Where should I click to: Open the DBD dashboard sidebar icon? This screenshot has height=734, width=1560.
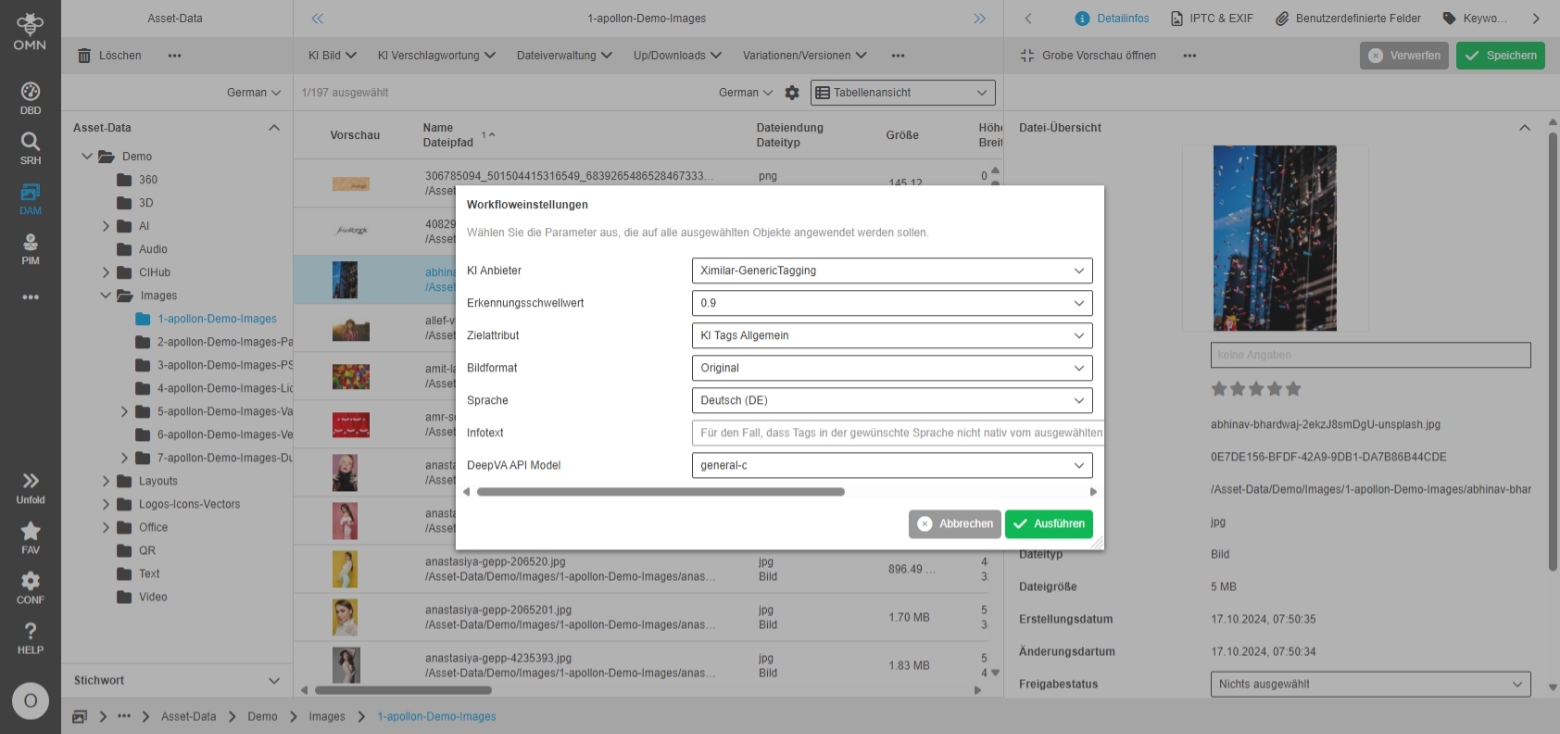(x=30, y=97)
